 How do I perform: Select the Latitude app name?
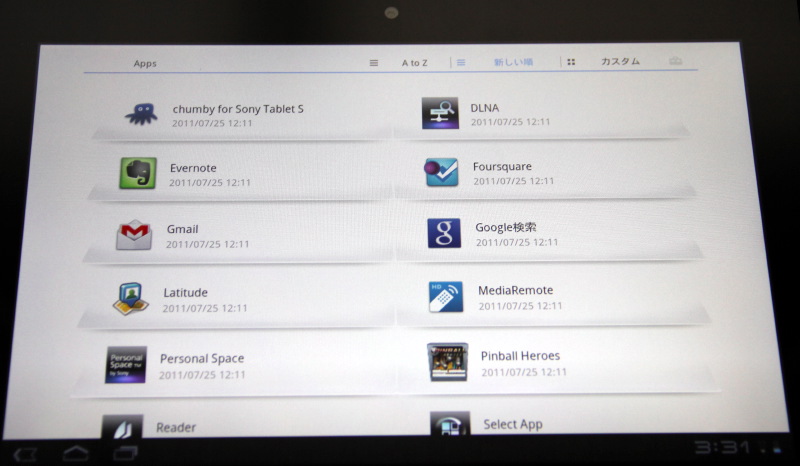tap(185, 292)
